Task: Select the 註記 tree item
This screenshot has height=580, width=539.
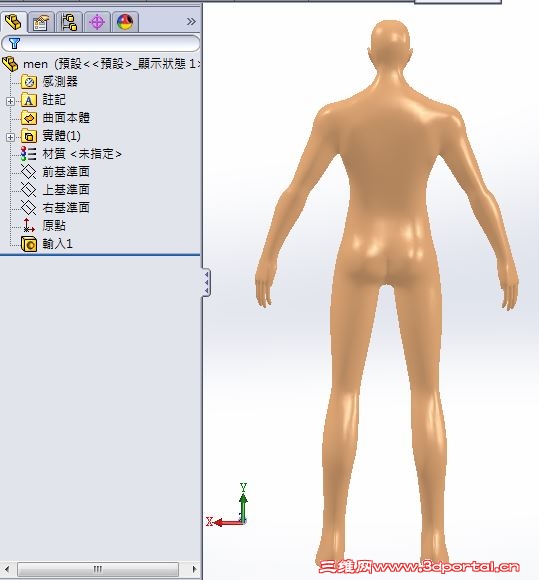Action: (54, 100)
